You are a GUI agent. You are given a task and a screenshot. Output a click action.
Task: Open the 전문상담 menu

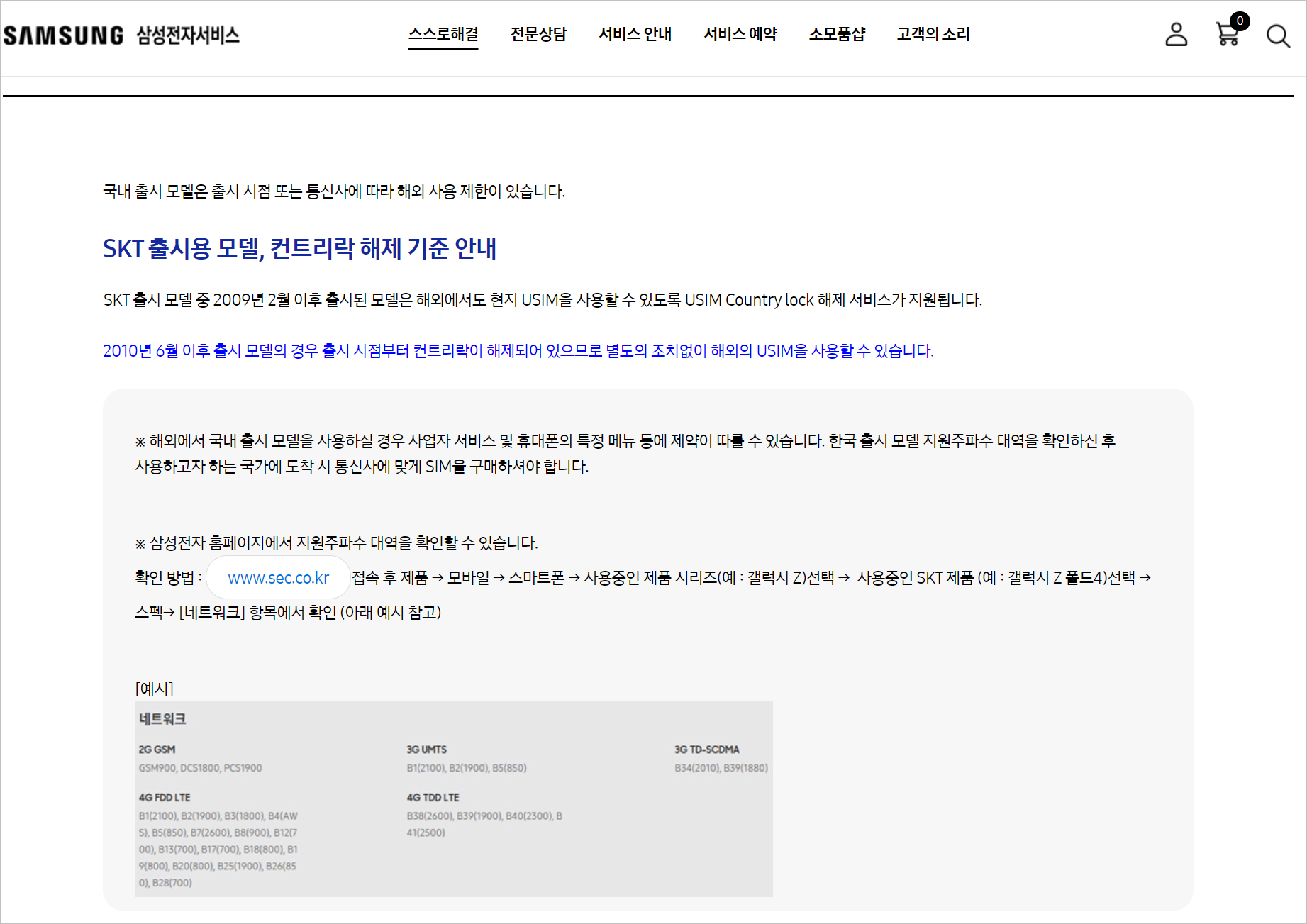(538, 34)
